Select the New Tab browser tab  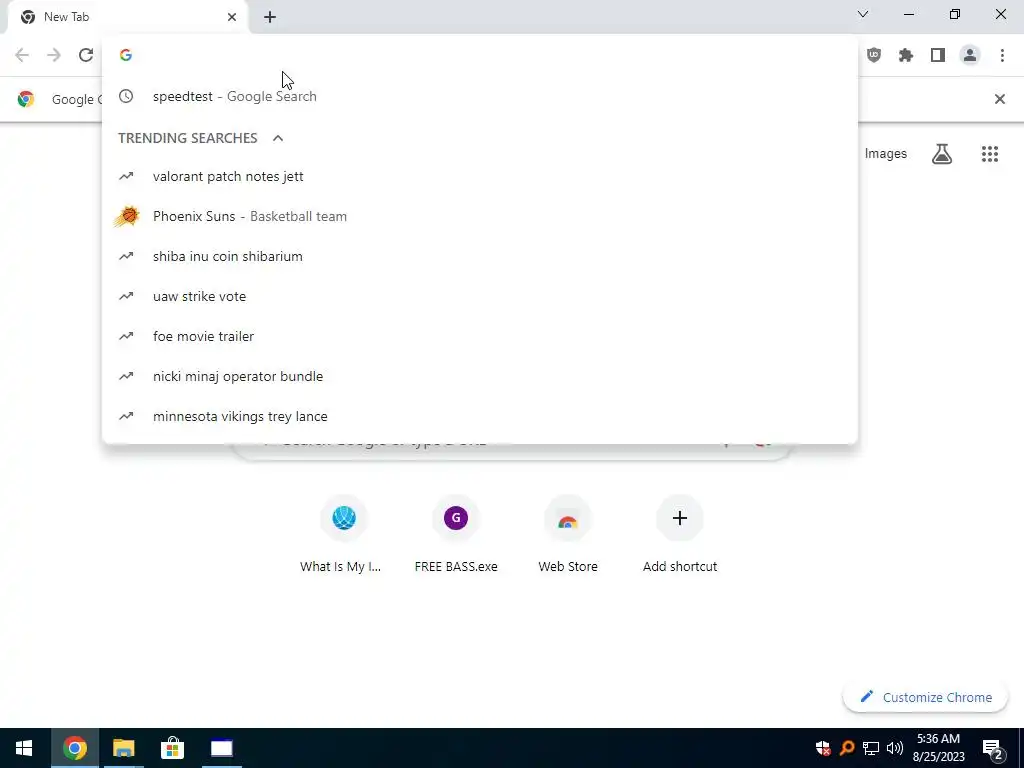coord(127,17)
